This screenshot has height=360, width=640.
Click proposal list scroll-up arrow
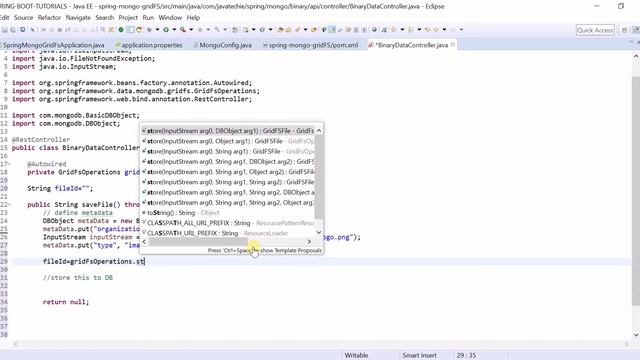(319, 131)
